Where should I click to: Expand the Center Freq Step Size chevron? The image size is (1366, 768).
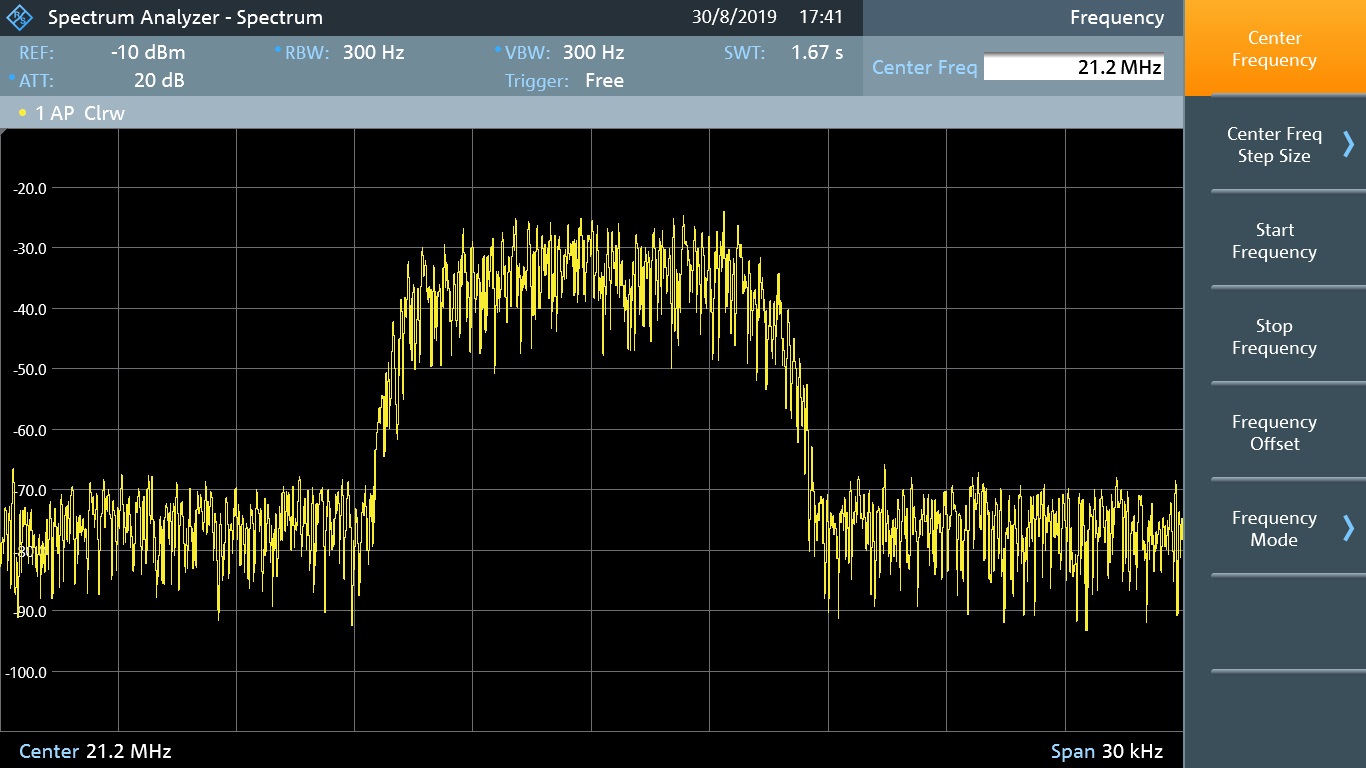tap(1348, 145)
